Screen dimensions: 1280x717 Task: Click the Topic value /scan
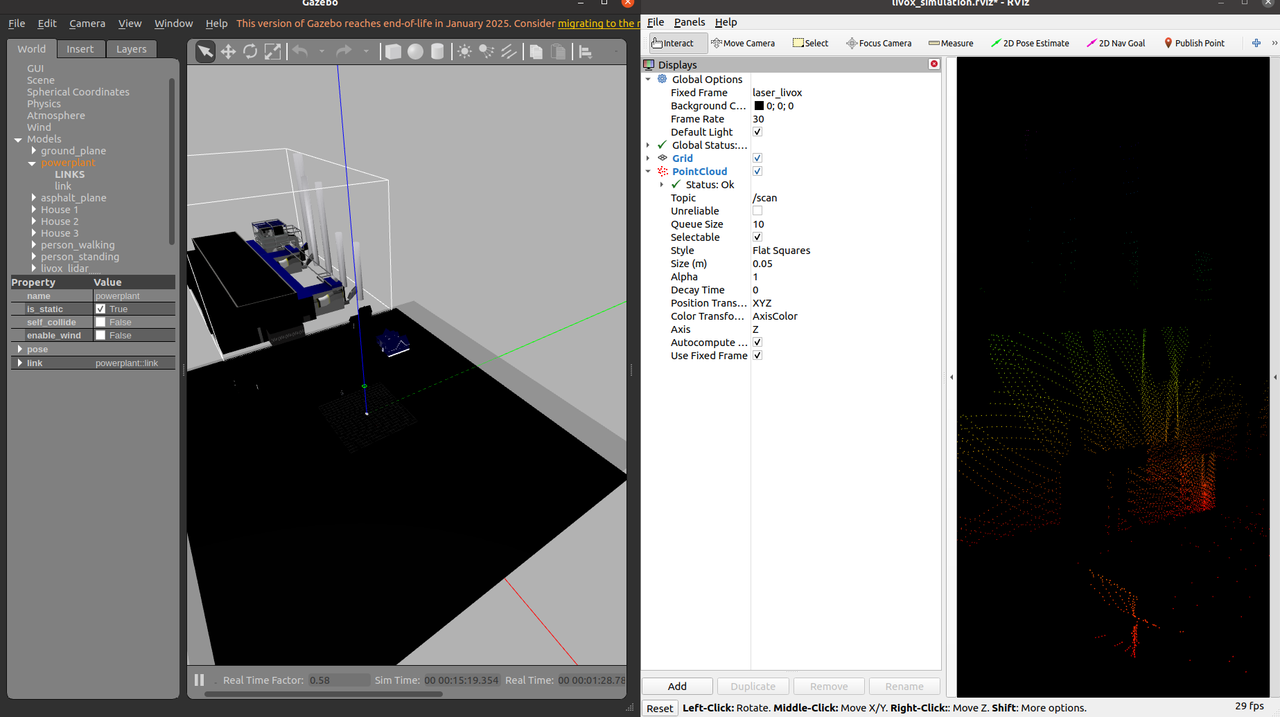765,198
